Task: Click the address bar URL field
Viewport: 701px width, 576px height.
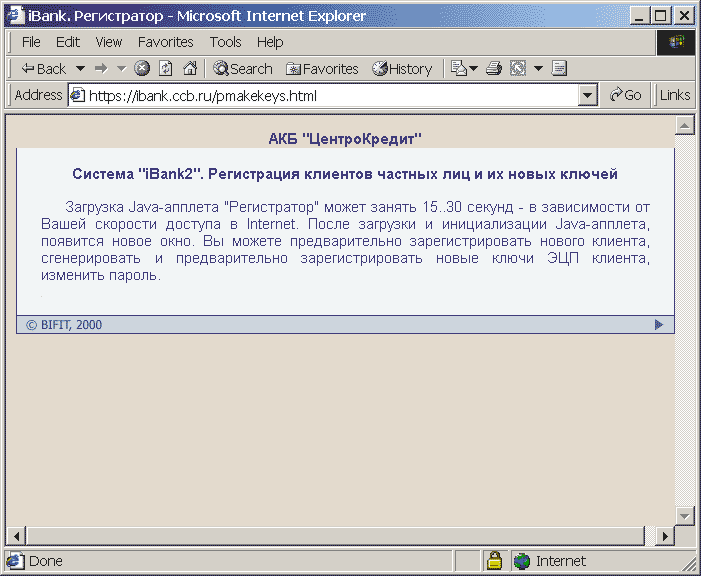Action: pos(333,96)
